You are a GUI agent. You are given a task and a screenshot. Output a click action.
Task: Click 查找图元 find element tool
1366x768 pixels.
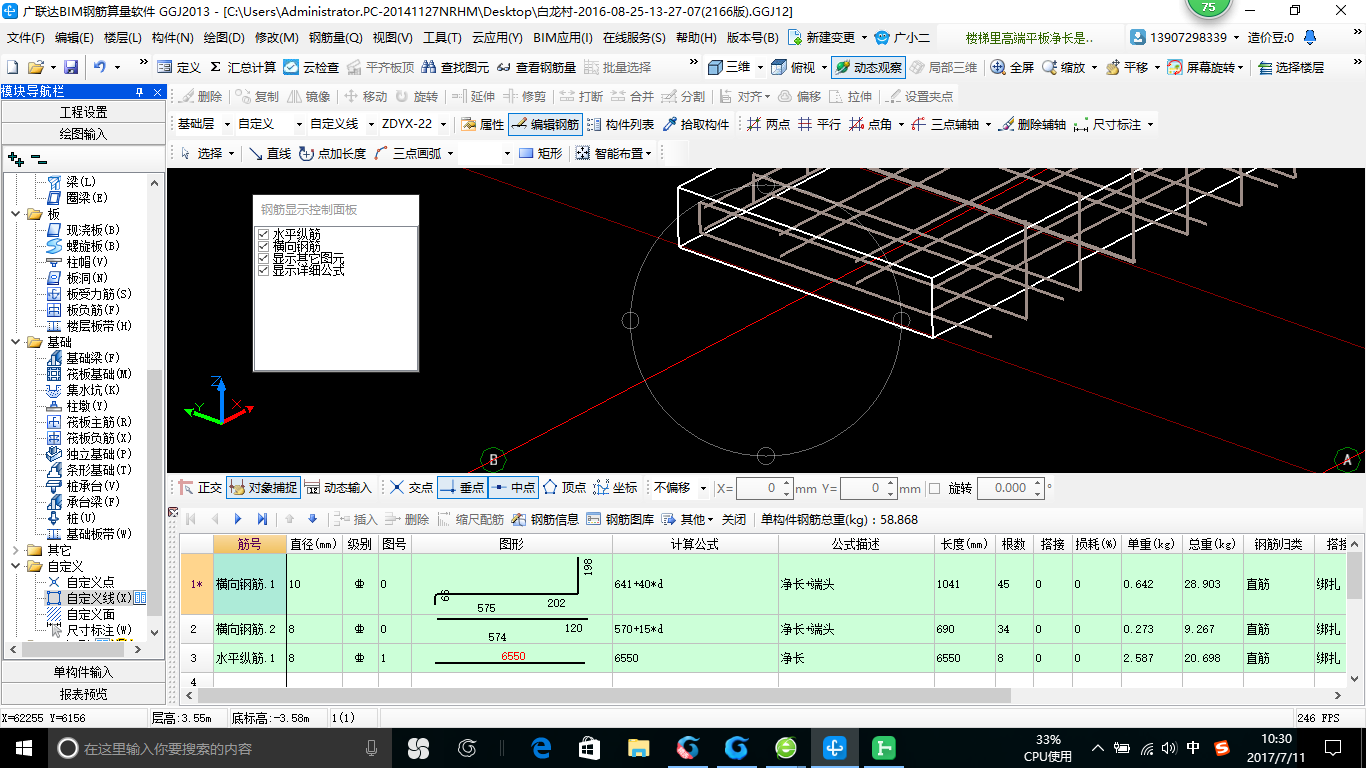456,67
